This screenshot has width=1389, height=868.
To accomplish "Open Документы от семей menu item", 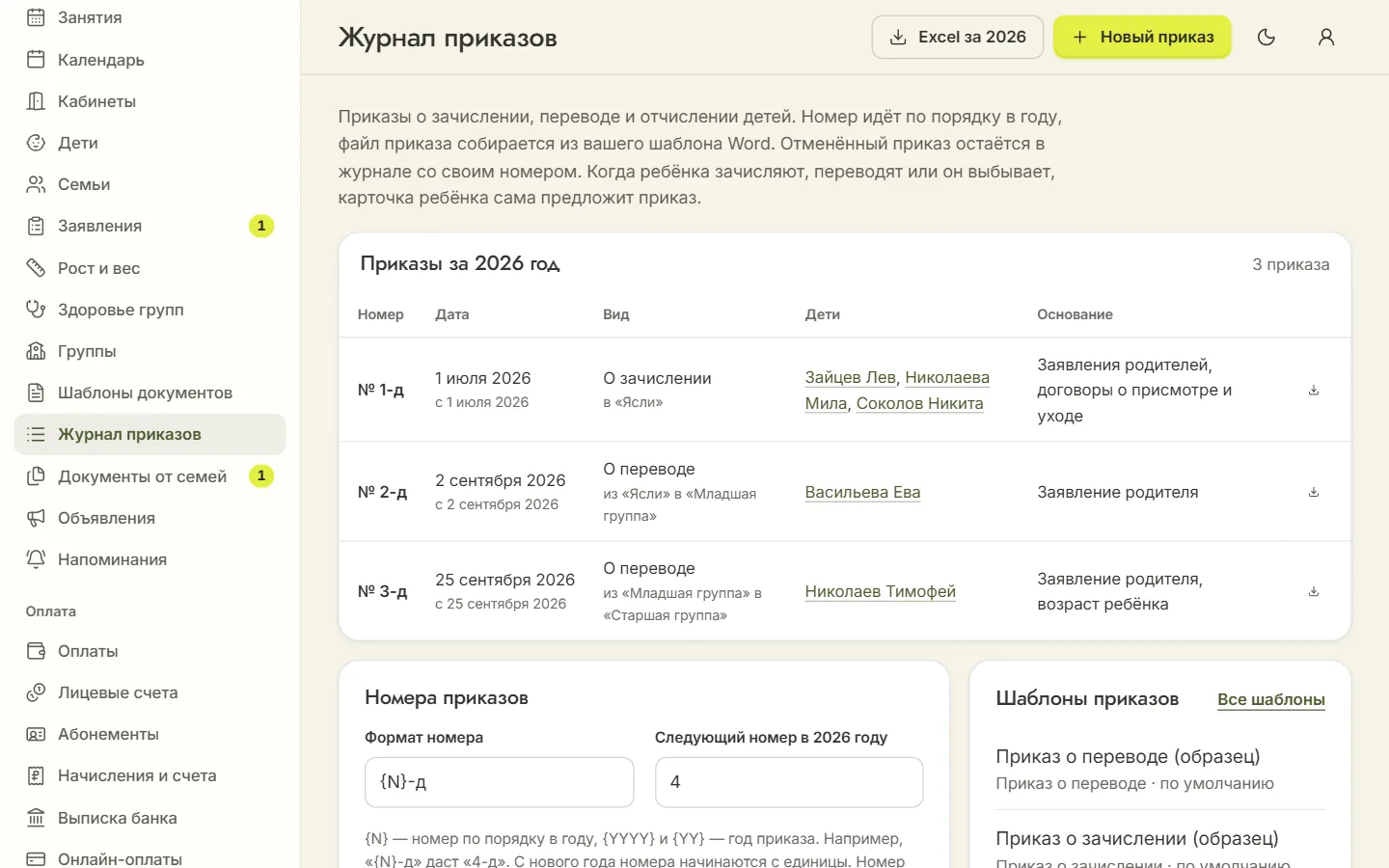I will pos(150,476).
